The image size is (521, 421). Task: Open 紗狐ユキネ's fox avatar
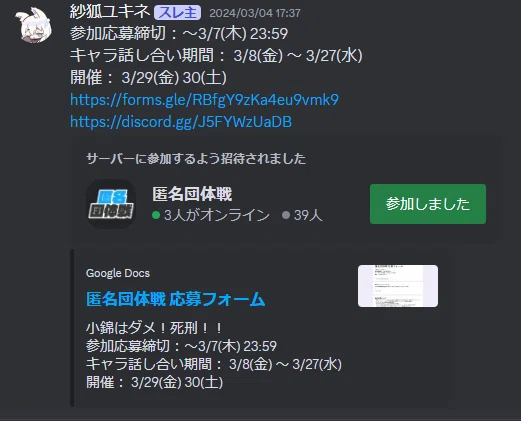coord(34,26)
